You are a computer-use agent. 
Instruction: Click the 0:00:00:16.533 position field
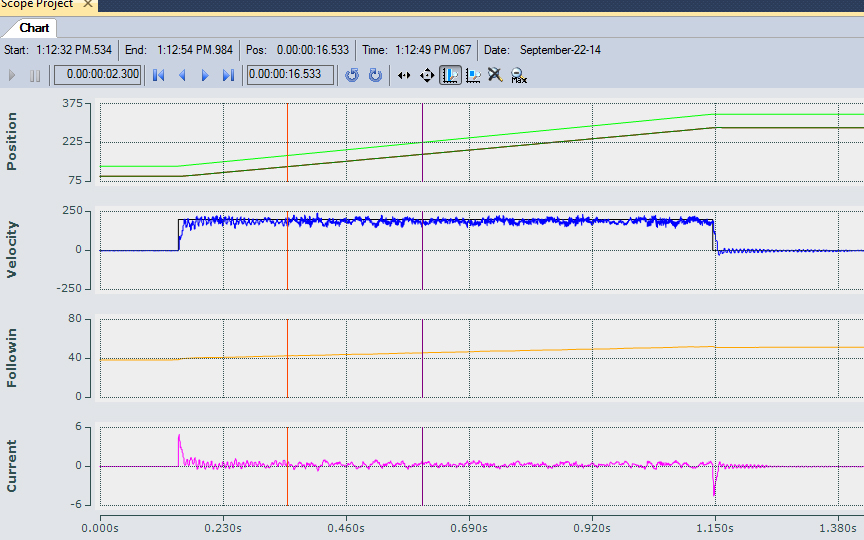(290, 75)
